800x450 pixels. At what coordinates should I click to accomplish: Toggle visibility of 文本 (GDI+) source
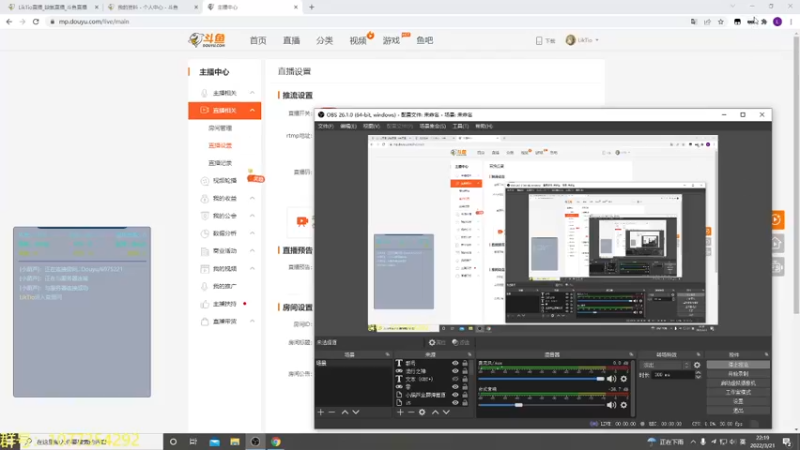455,379
